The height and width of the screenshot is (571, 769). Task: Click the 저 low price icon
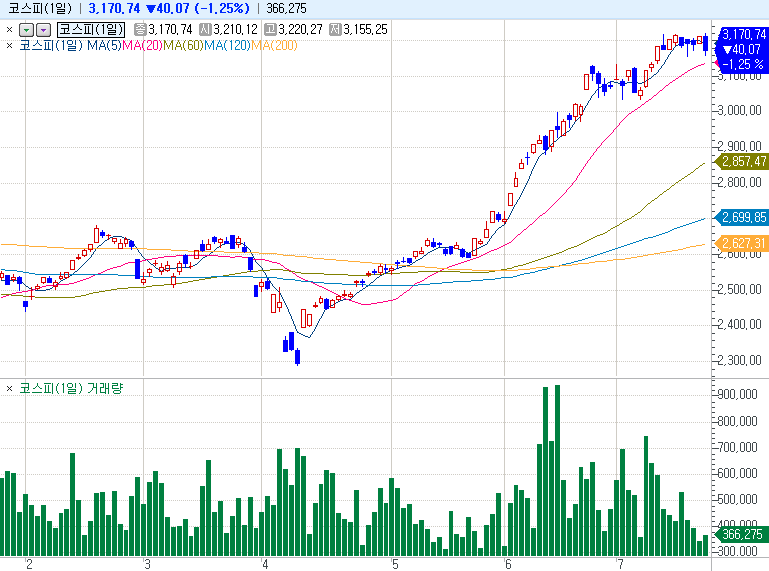pos(335,30)
